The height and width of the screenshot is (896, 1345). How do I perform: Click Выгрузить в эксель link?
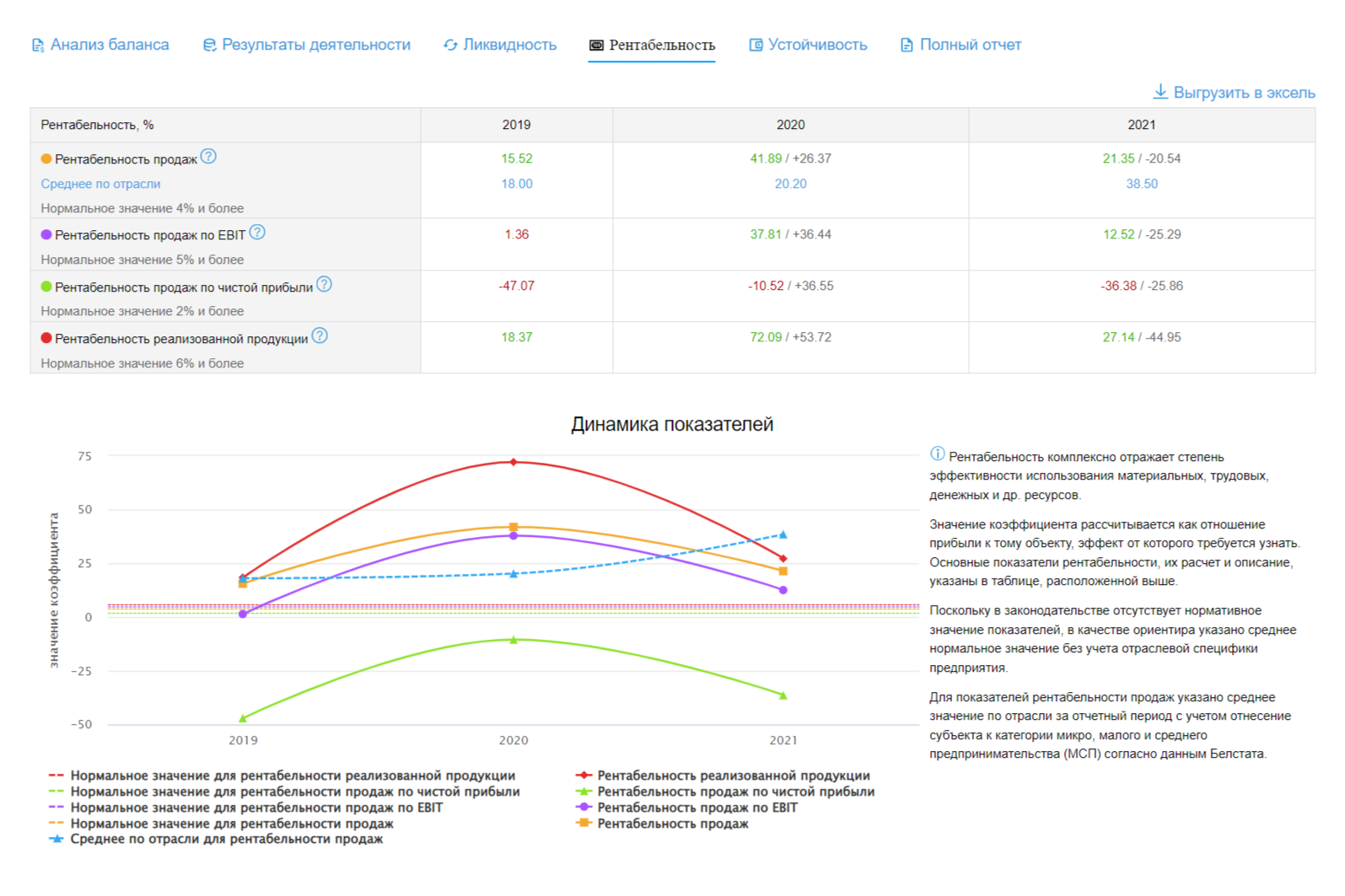pyautogui.click(x=1244, y=93)
